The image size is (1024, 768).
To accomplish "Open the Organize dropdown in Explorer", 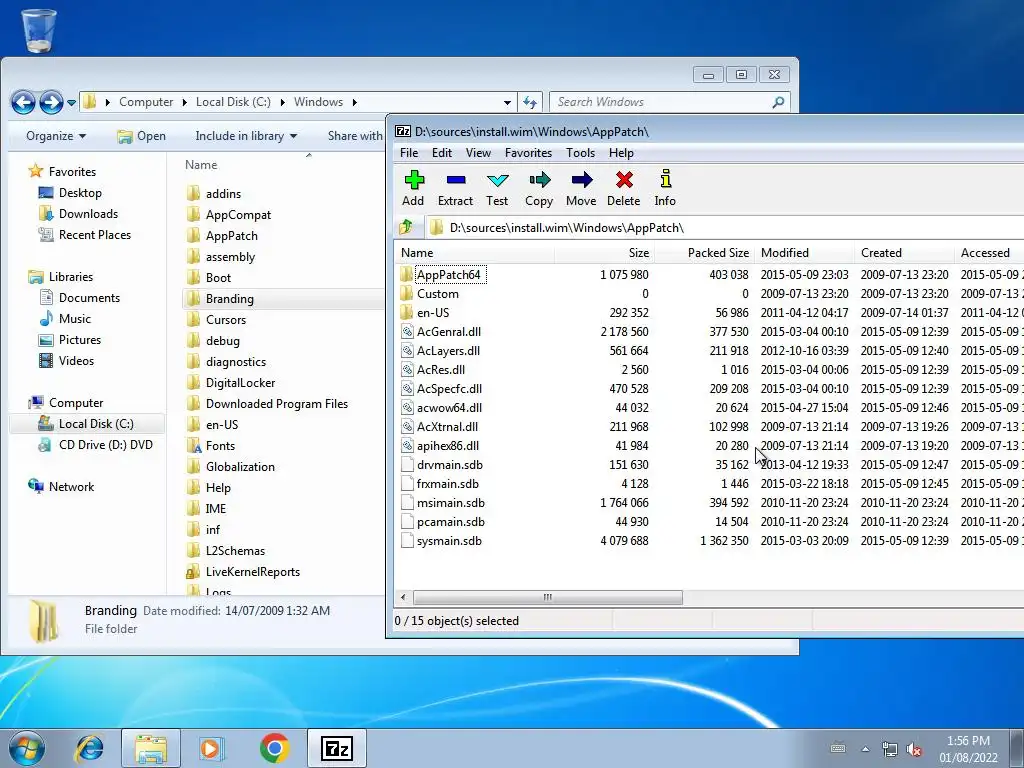I will pyautogui.click(x=56, y=136).
